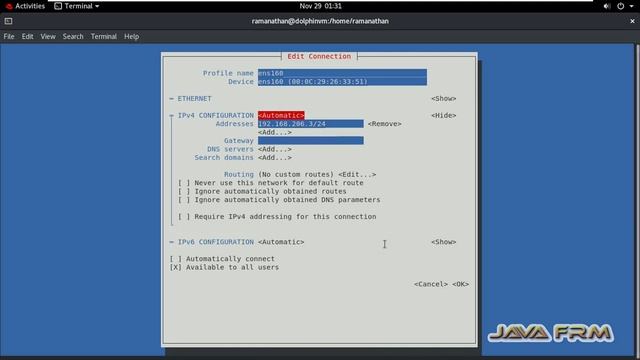Click the Device field with MAC address
The height and width of the screenshot is (360, 640).
tap(342, 82)
